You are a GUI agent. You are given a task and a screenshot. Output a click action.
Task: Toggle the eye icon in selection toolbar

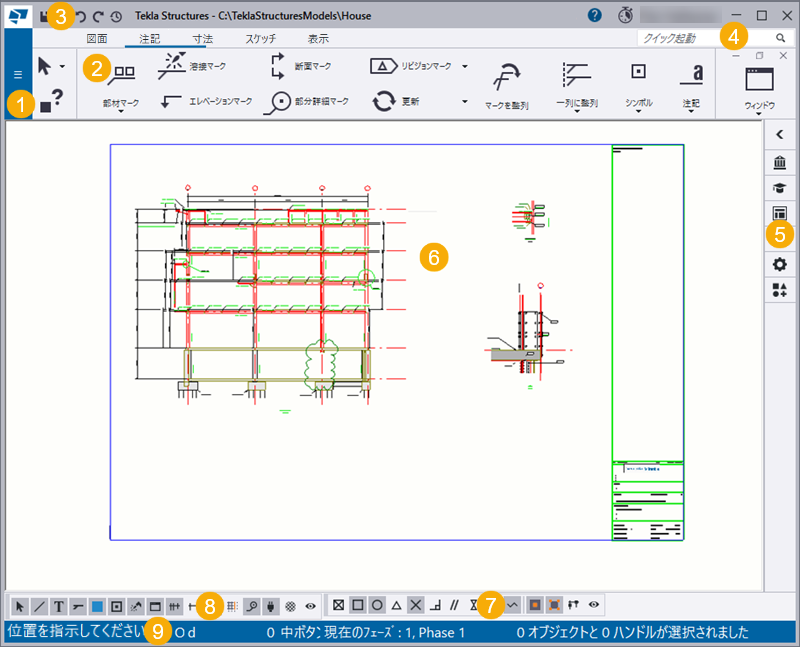coord(310,606)
